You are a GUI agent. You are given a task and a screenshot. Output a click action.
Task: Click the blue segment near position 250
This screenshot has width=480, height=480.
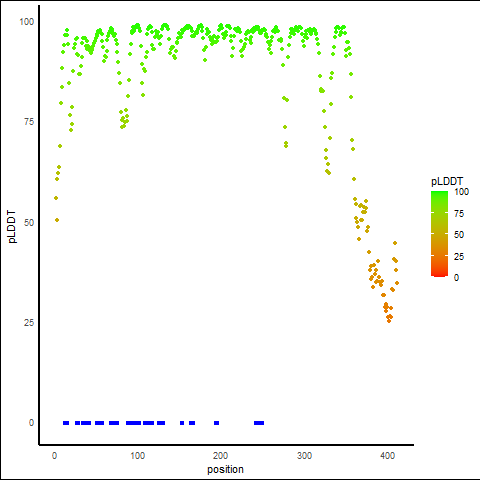point(259,423)
